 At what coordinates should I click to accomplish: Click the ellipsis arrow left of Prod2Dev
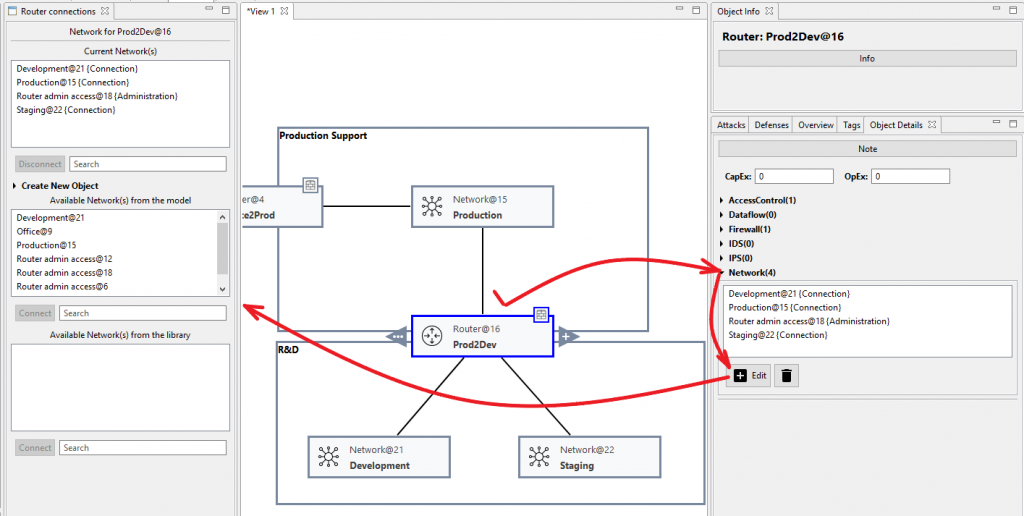(x=398, y=336)
